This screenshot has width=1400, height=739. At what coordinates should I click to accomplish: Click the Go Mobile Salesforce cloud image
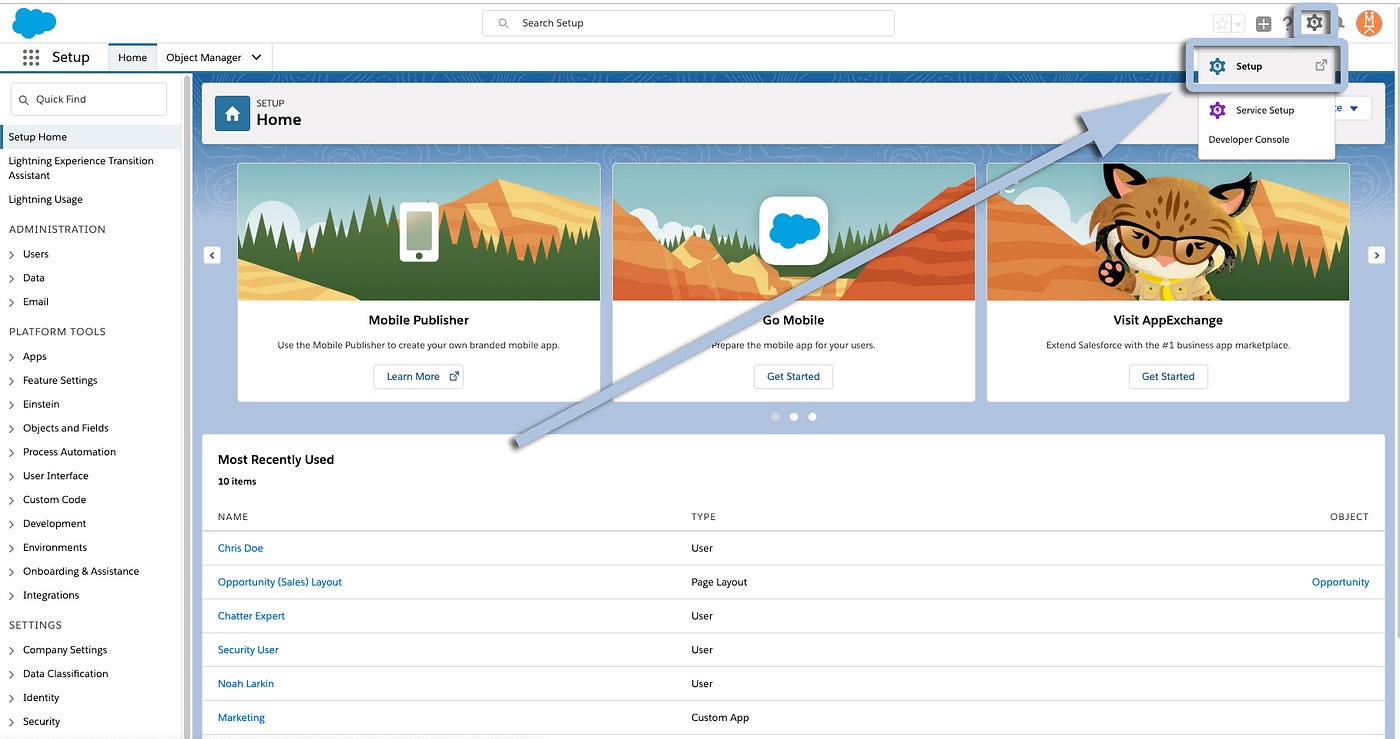pos(793,232)
